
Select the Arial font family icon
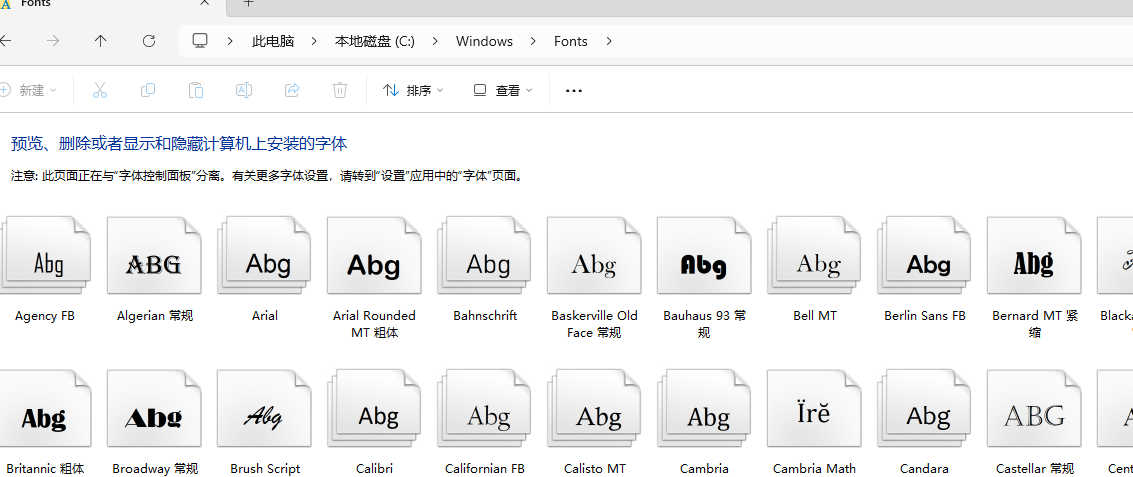coord(264,257)
